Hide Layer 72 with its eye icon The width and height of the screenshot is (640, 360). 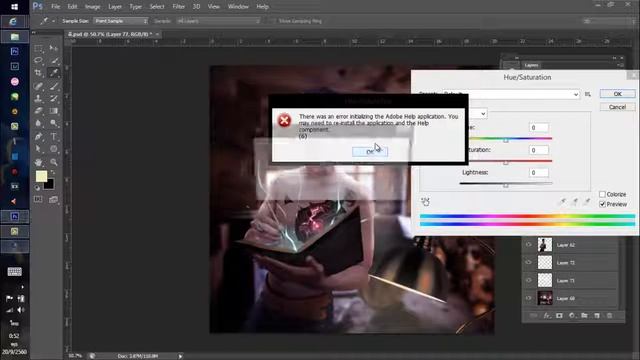[x=529, y=262]
